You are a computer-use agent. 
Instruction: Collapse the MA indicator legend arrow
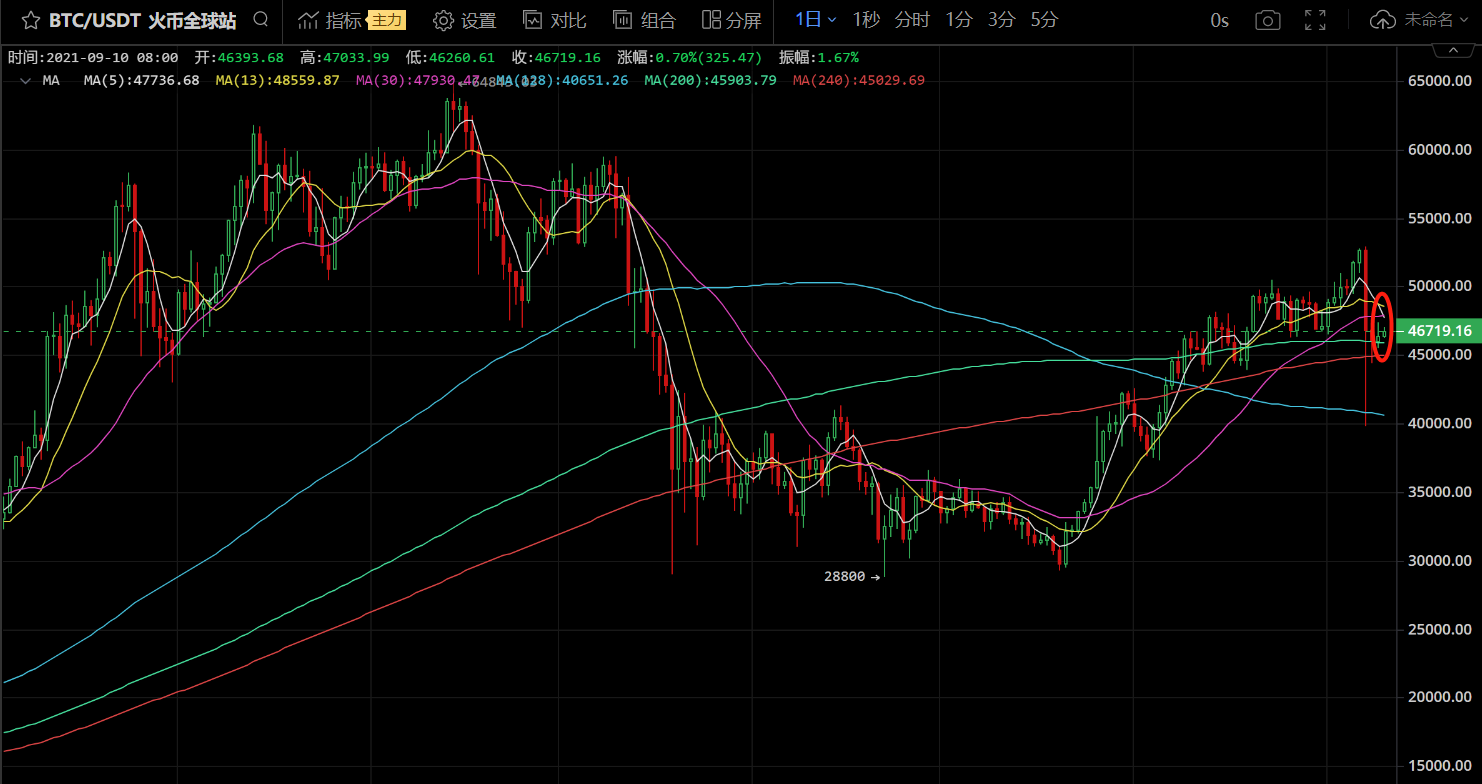coord(24,80)
